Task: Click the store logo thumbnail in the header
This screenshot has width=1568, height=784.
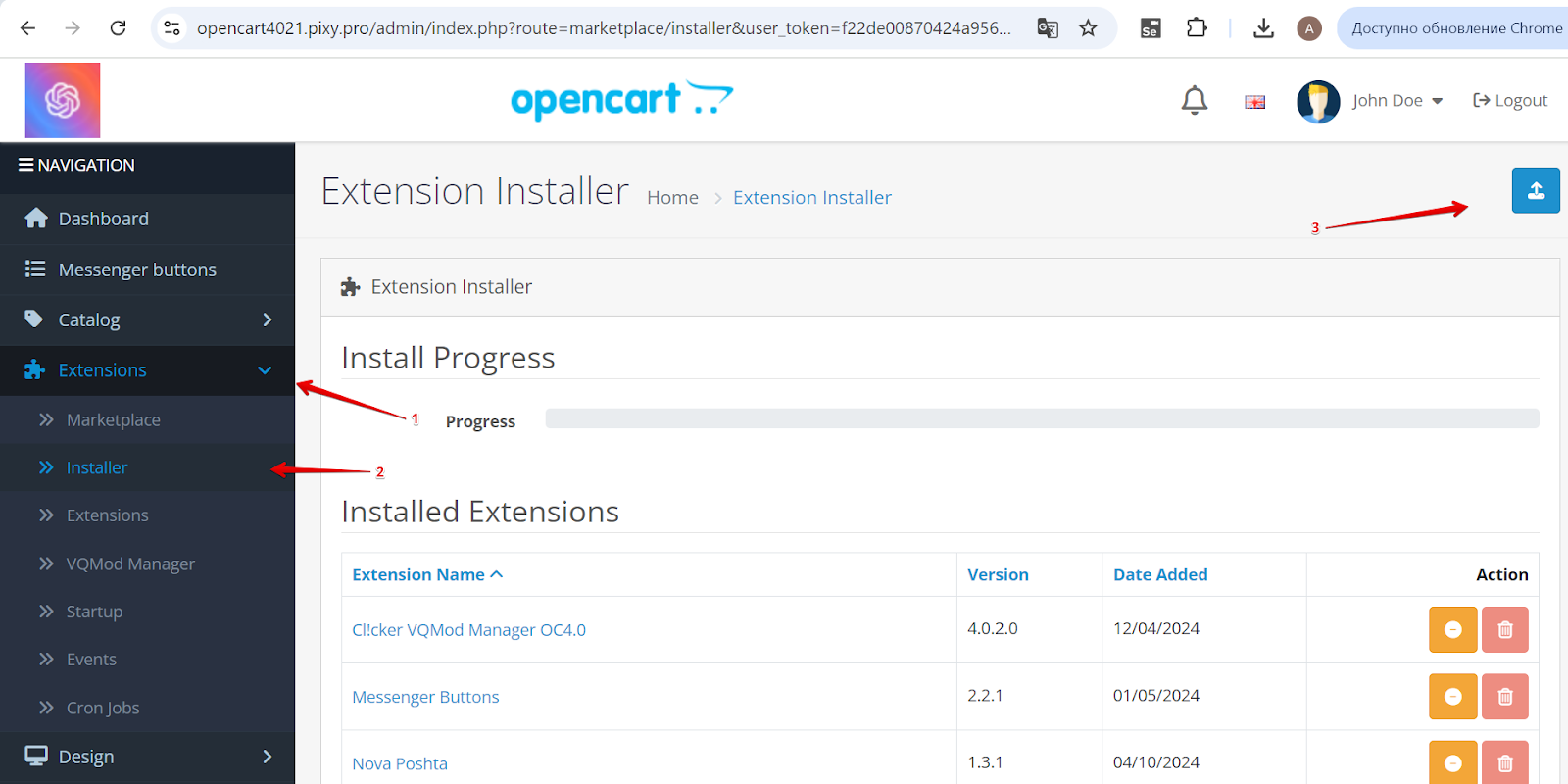Action: (x=63, y=100)
